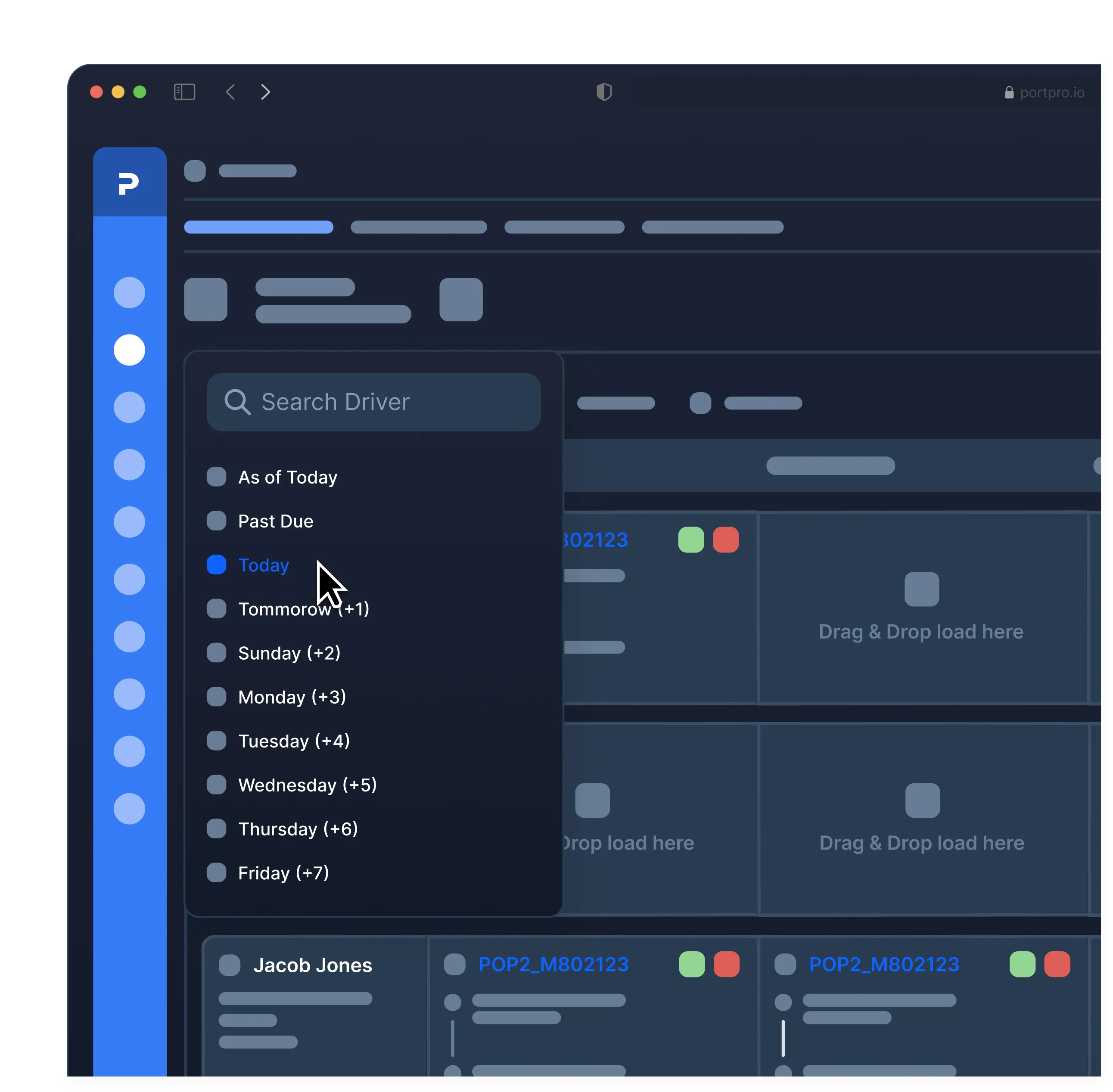Toggle the browser sidebar panel icon
Screen dimensions: 1113x1092
click(184, 92)
